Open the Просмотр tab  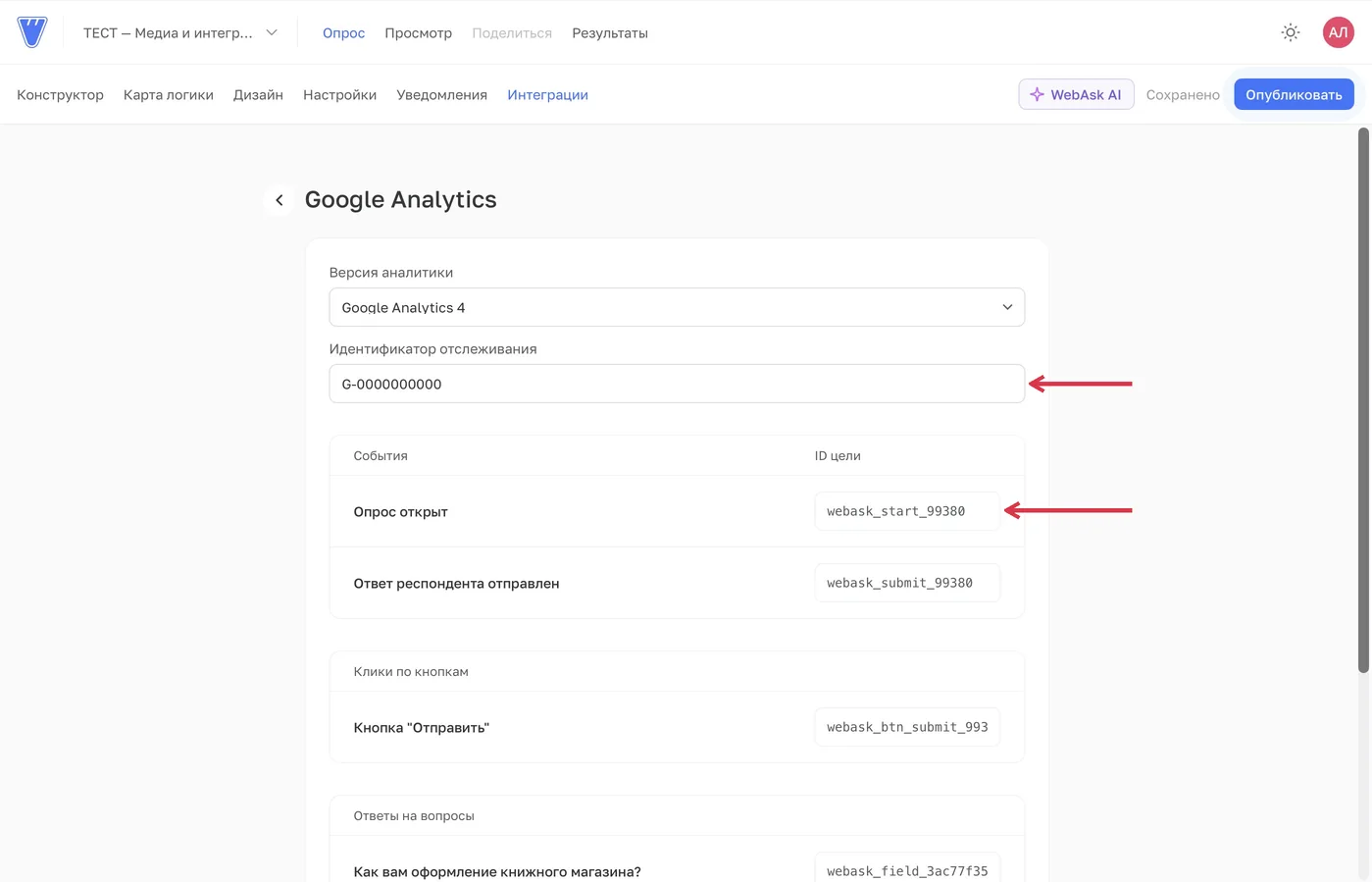tap(418, 33)
